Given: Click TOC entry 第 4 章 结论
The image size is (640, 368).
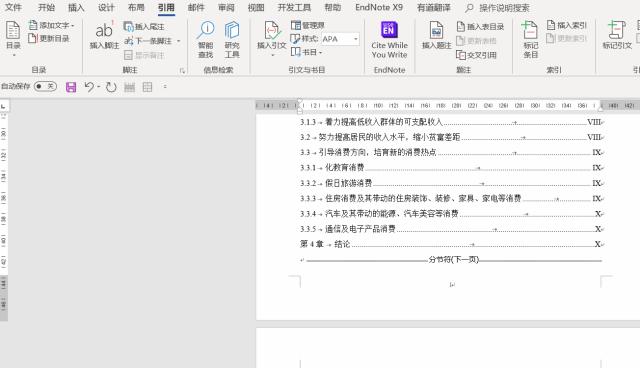Looking at the screenshot, I should click(451, 244).
